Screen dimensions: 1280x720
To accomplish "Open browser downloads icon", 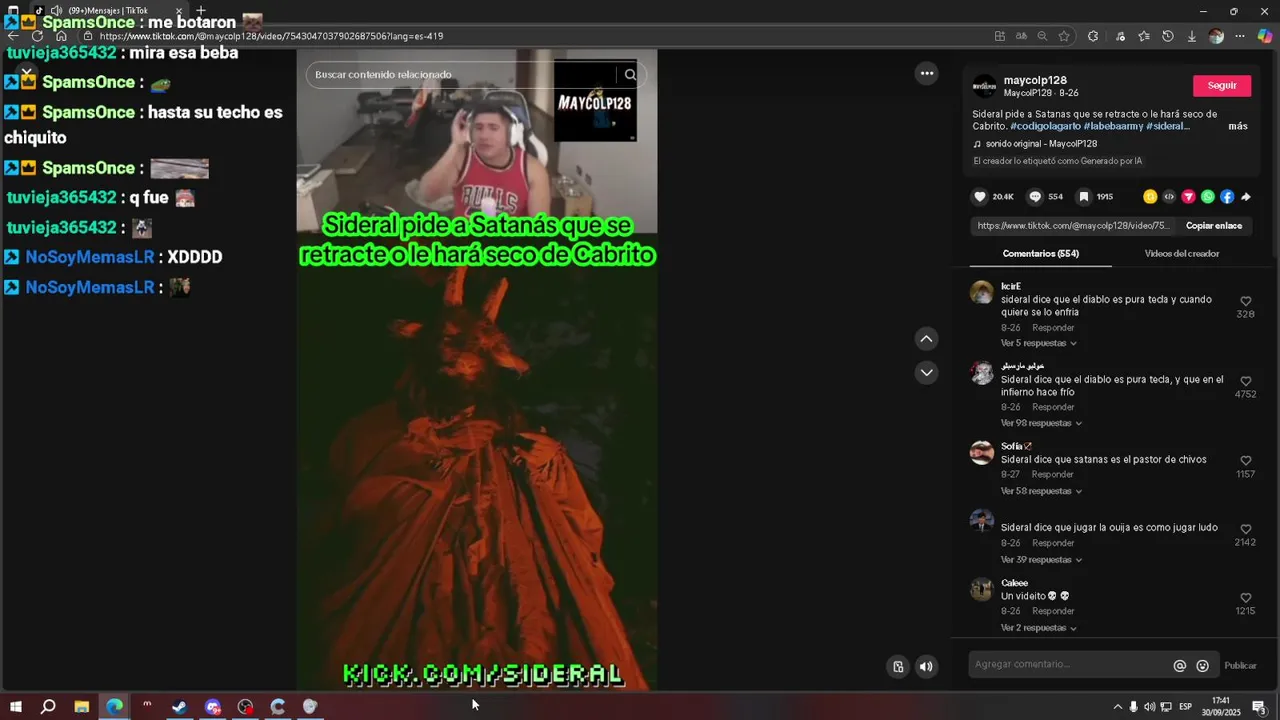I will [x=1192, y=36].
